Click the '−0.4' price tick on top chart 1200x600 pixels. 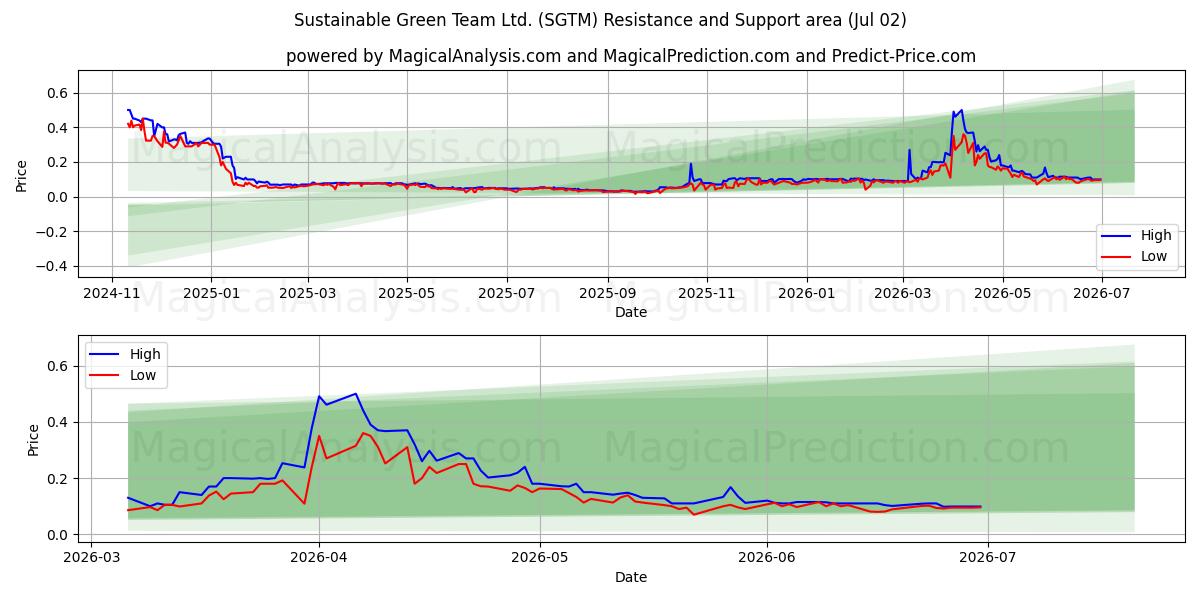point(52,267)
